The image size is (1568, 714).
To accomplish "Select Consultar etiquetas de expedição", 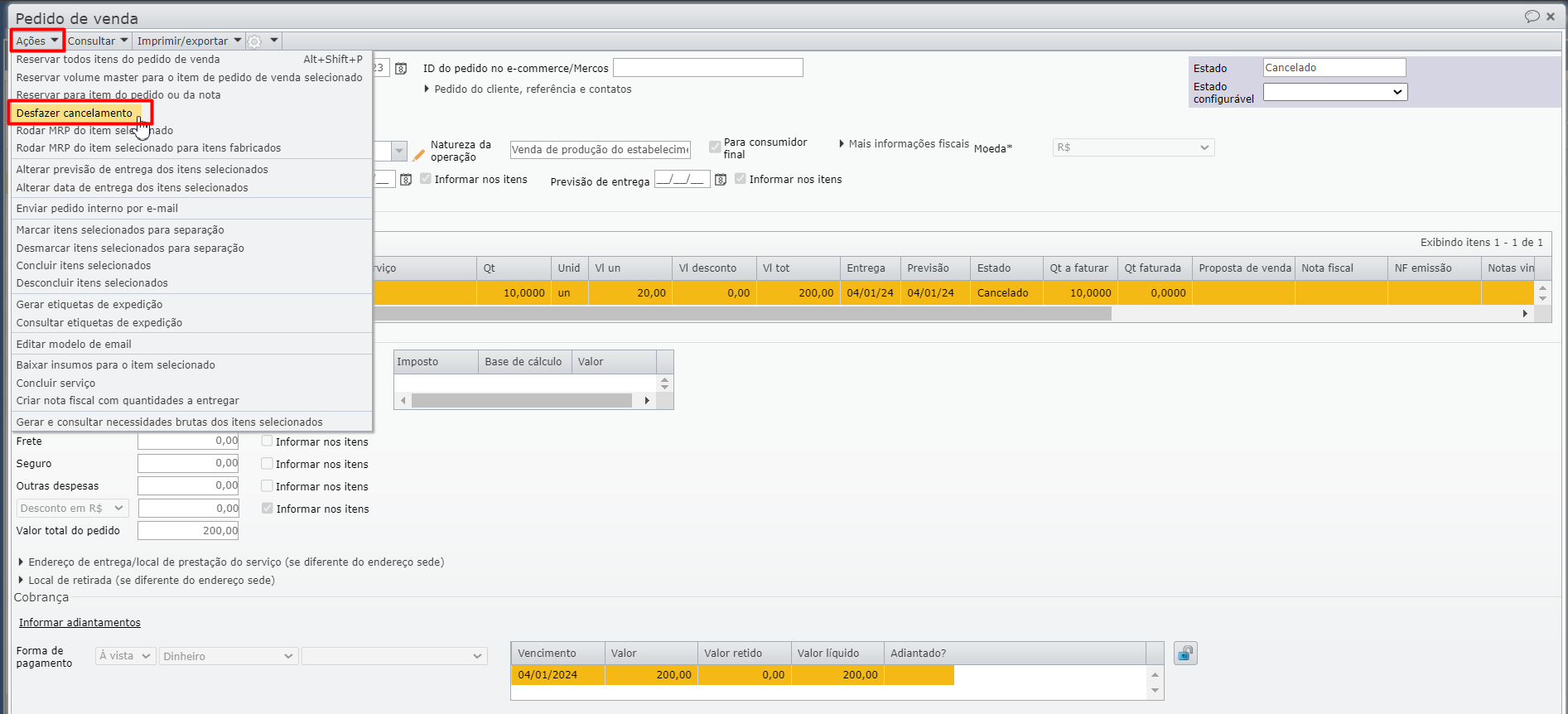I will click(191, 323).
